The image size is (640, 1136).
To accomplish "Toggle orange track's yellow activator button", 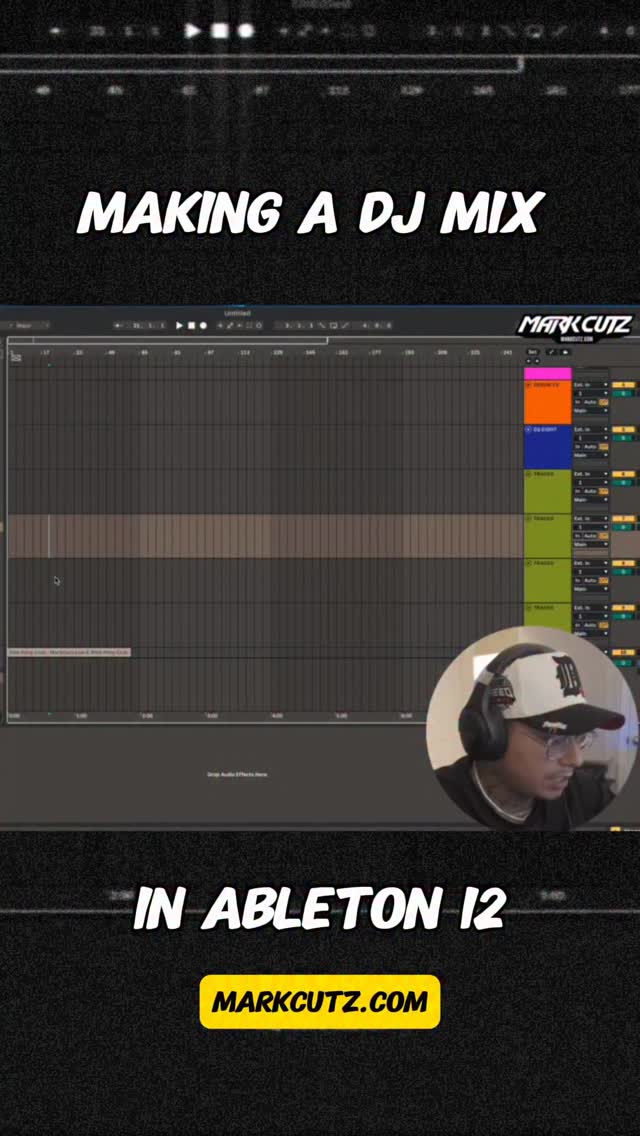I will click(x=623, y=385).
